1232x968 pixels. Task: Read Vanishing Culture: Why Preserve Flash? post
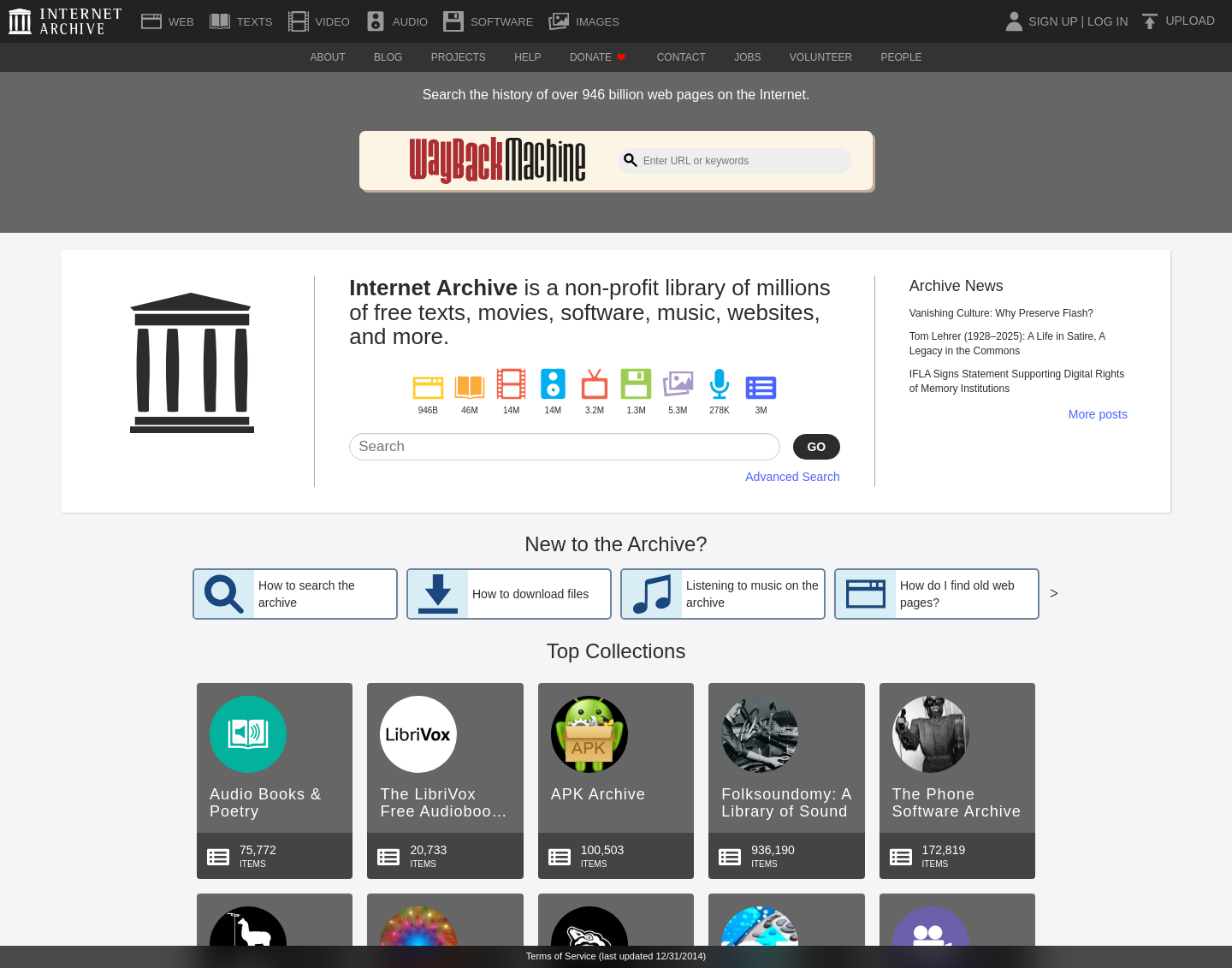click(1001, 313)
